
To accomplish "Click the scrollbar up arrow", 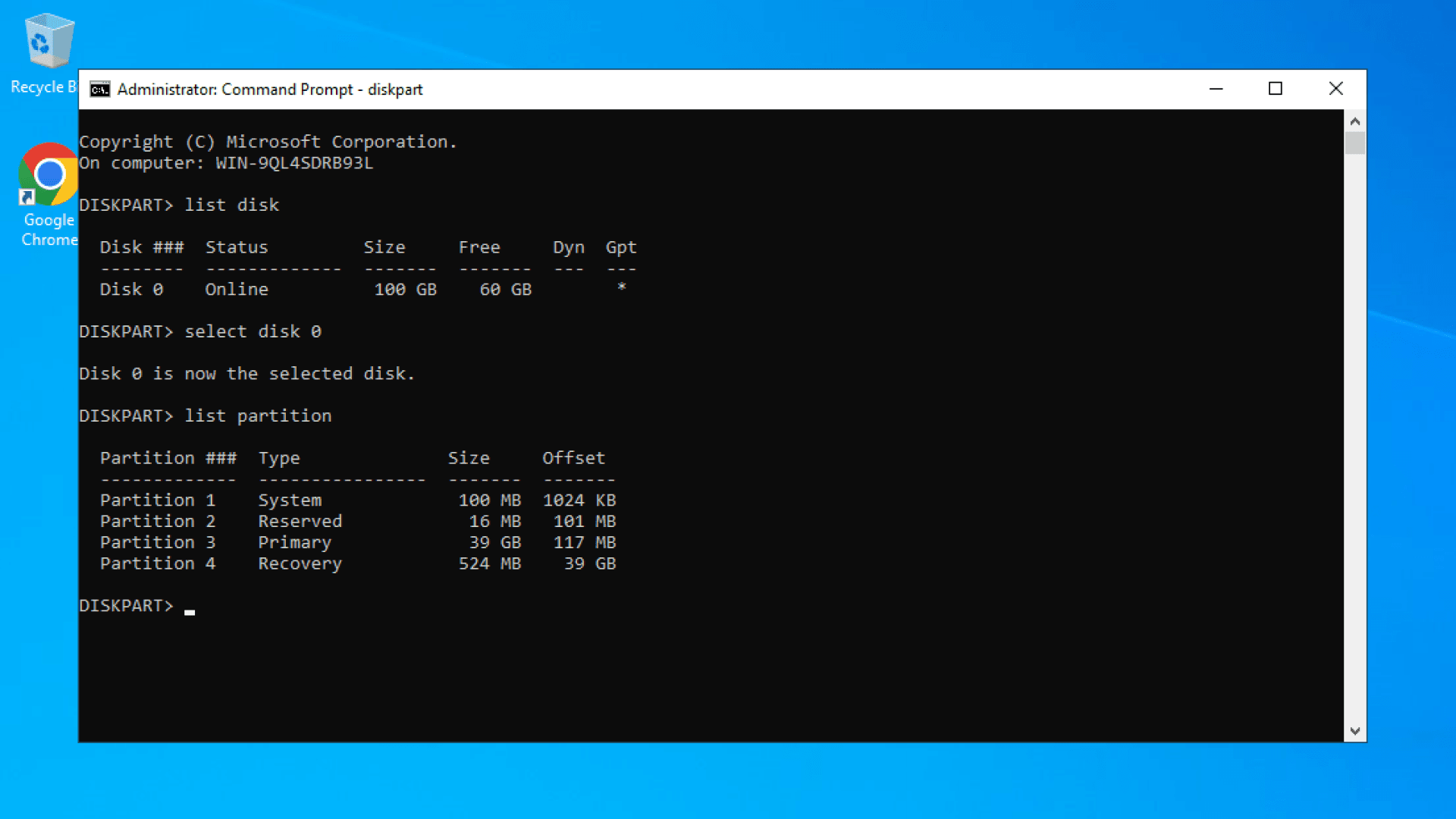I will [1355, 121].
